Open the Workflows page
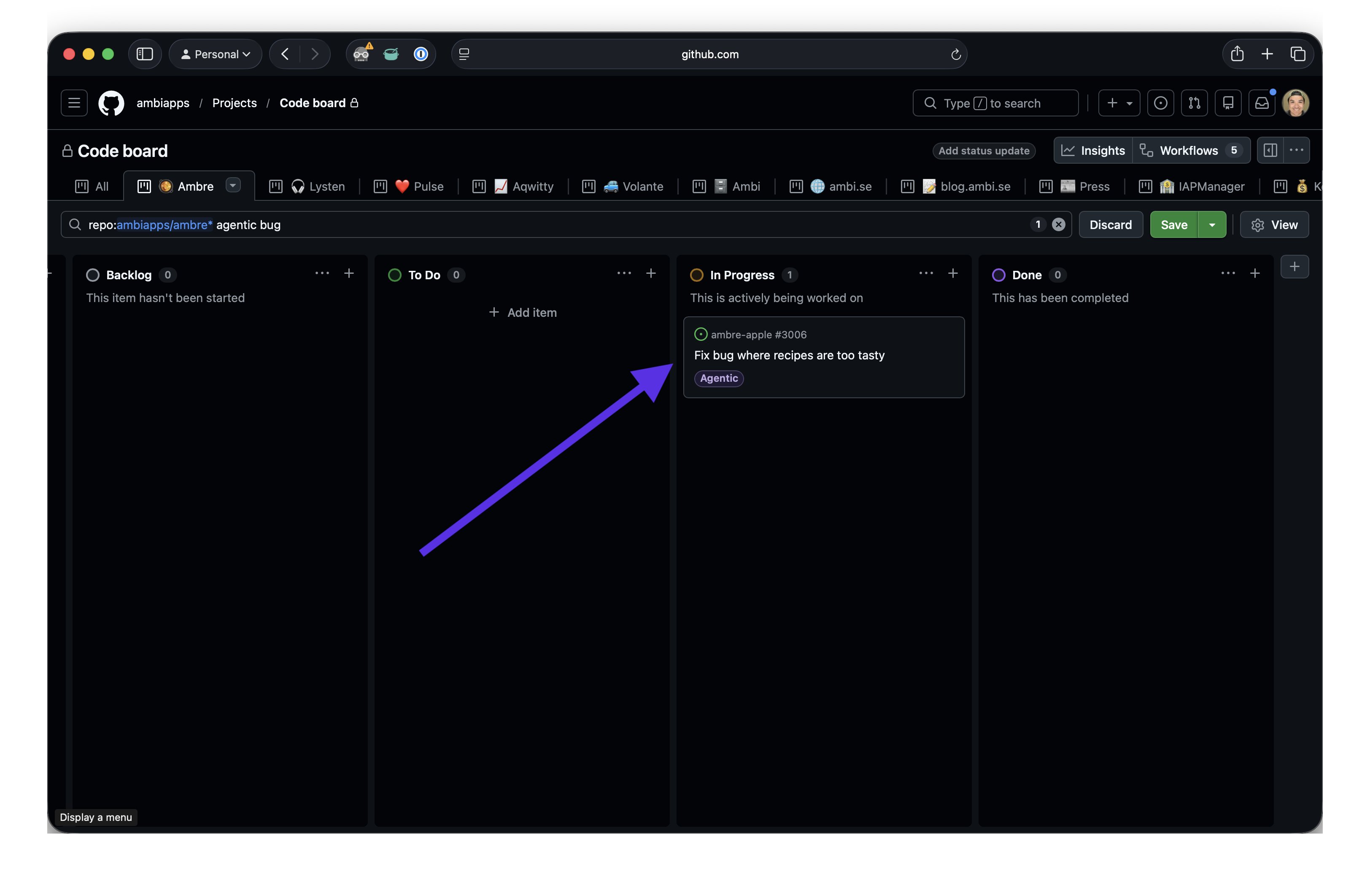This screenshot has height=896, width=1370. tap(1189, 150)
